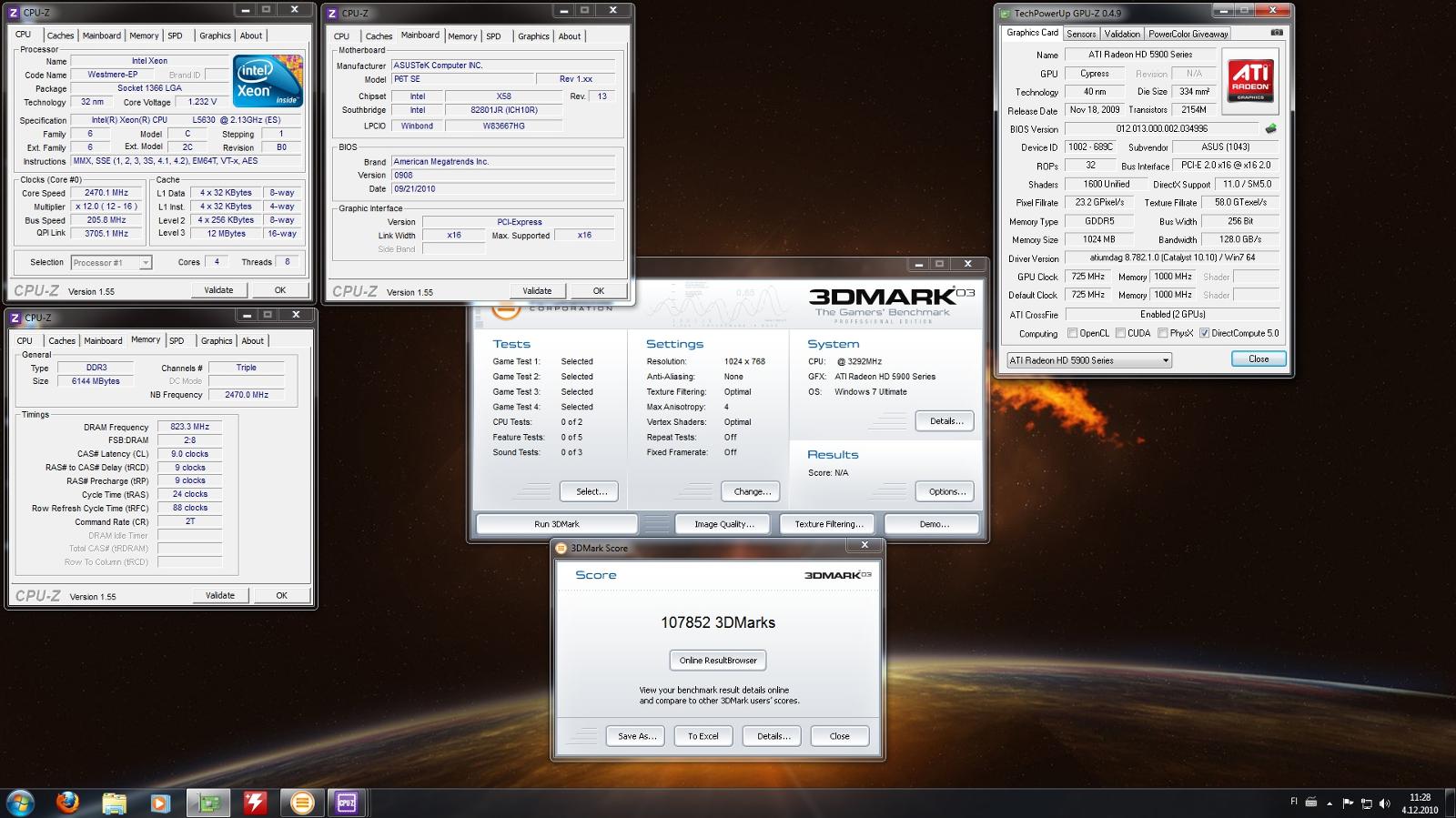The width and height of the screenshot is (1456, 818).
Task: Switch to Validation tab in GPU-Z
Action: point(1122,34)
